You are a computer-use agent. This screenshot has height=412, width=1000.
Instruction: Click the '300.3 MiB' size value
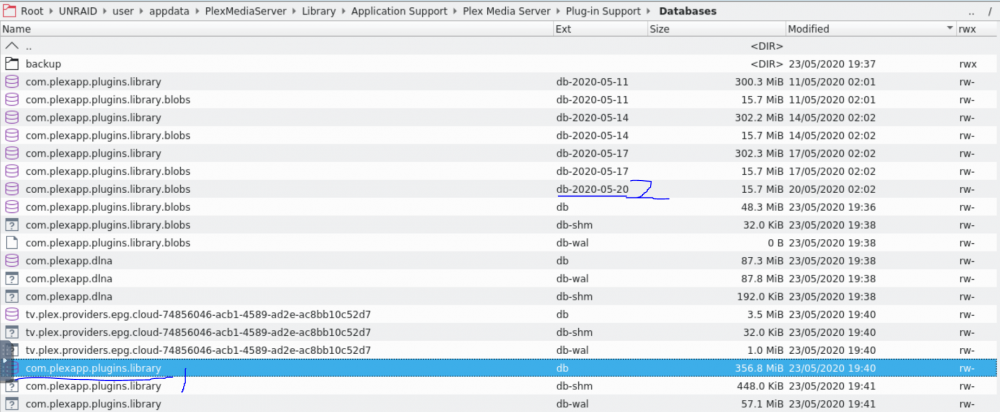(758, 82)
